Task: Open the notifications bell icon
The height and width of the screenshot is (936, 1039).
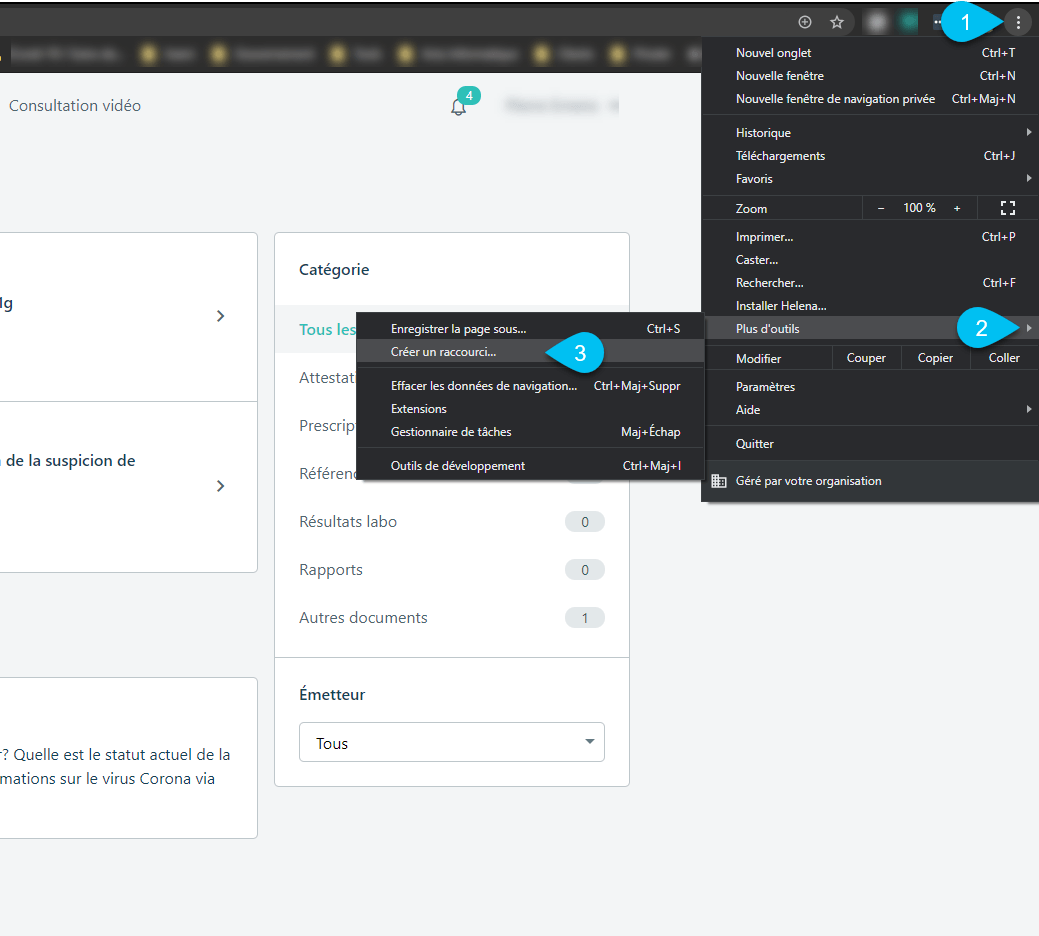Action: 458,107
